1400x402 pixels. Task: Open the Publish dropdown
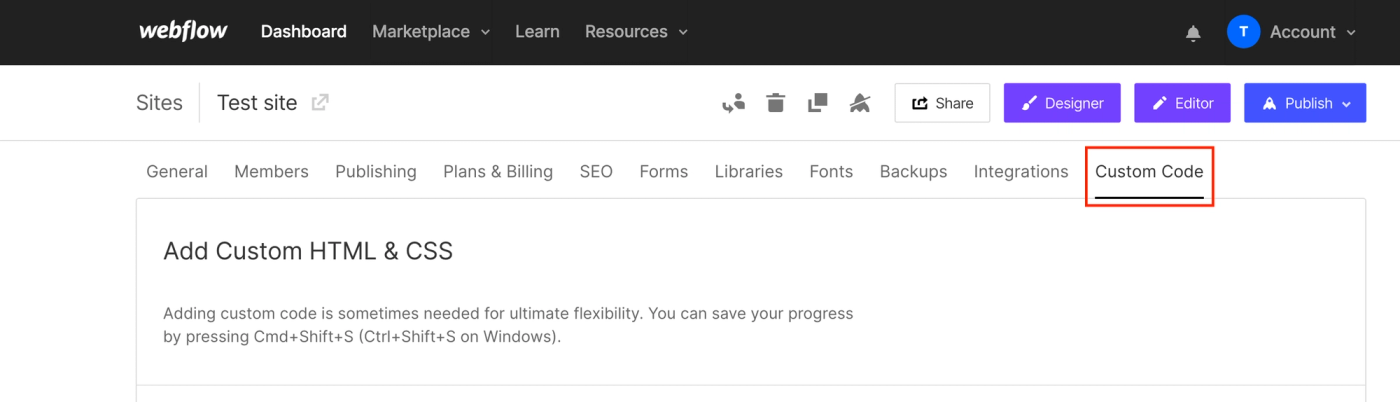1304,103
